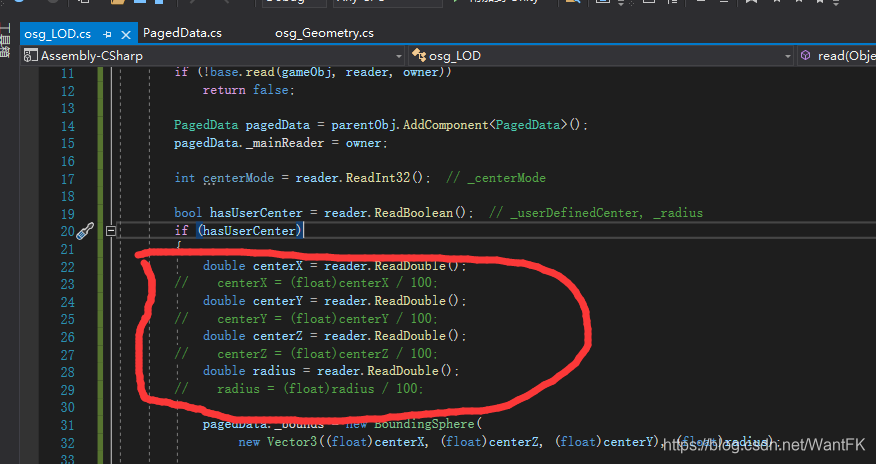Switch to the osg_Geometry.cs tab
The height and width of the screenshot is (464, 876).
(x=324, y=33)
